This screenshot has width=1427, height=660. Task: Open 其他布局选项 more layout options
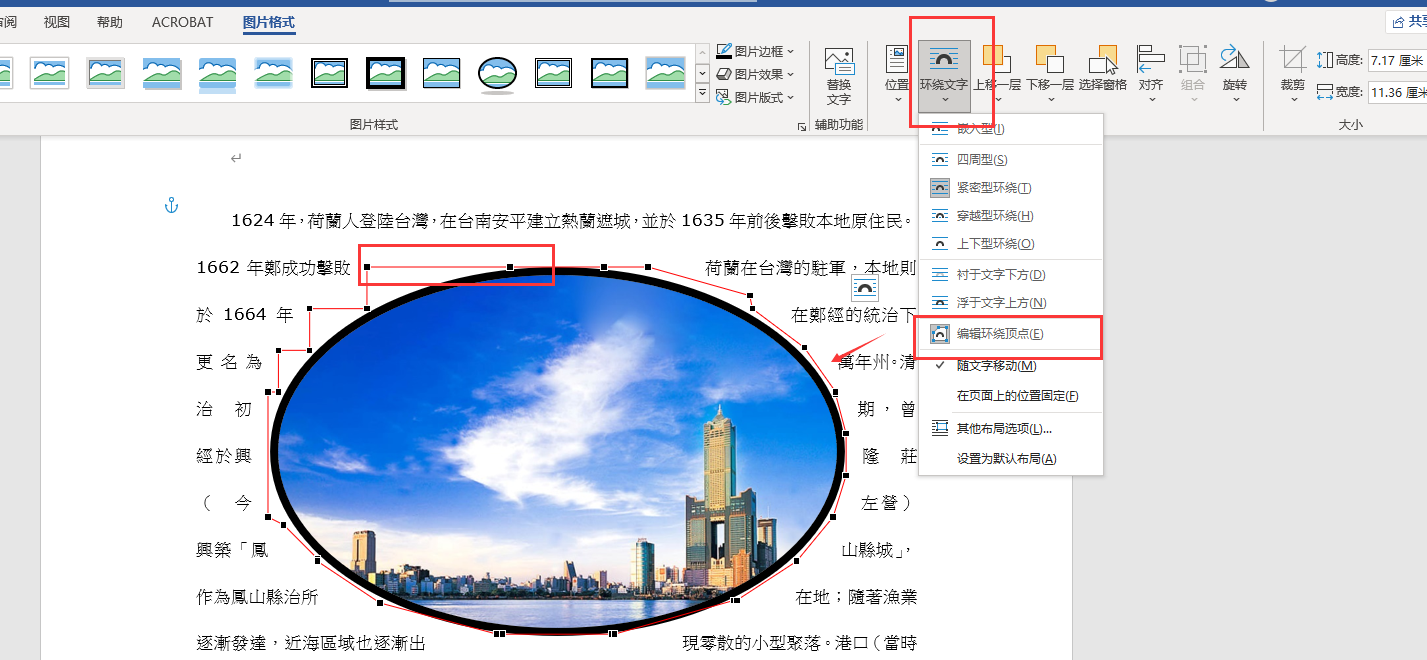(x=1011, y=428)
